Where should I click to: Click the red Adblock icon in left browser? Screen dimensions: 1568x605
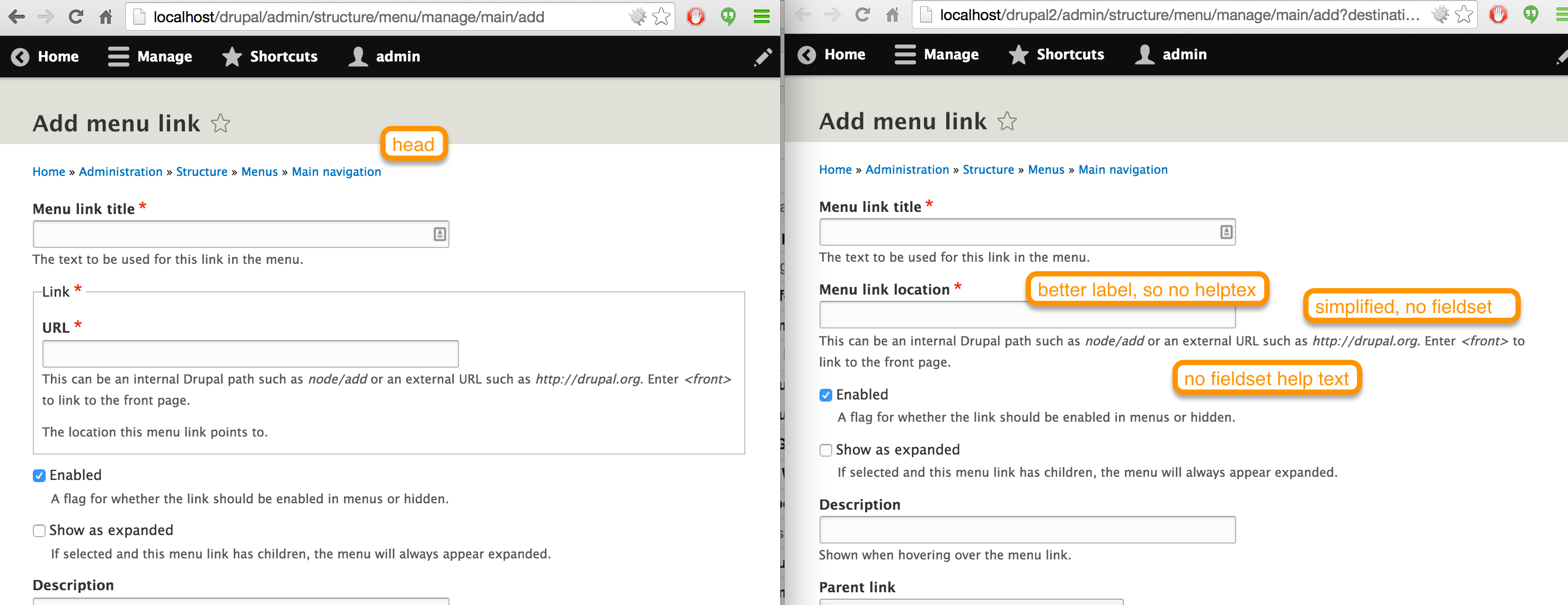tap(695, 16)
